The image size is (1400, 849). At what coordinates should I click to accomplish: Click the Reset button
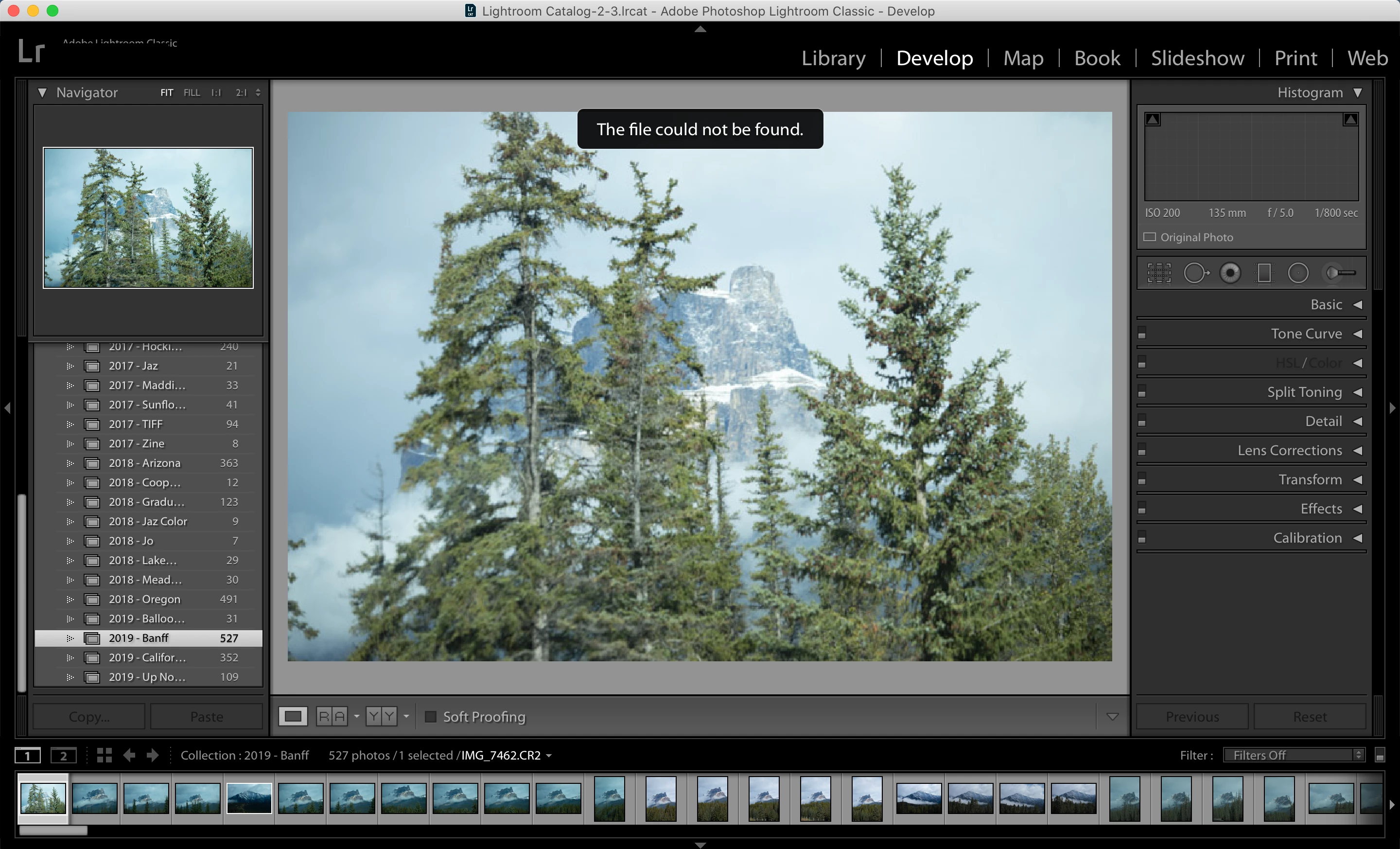pyautogui.click(x=1309, y=717)
